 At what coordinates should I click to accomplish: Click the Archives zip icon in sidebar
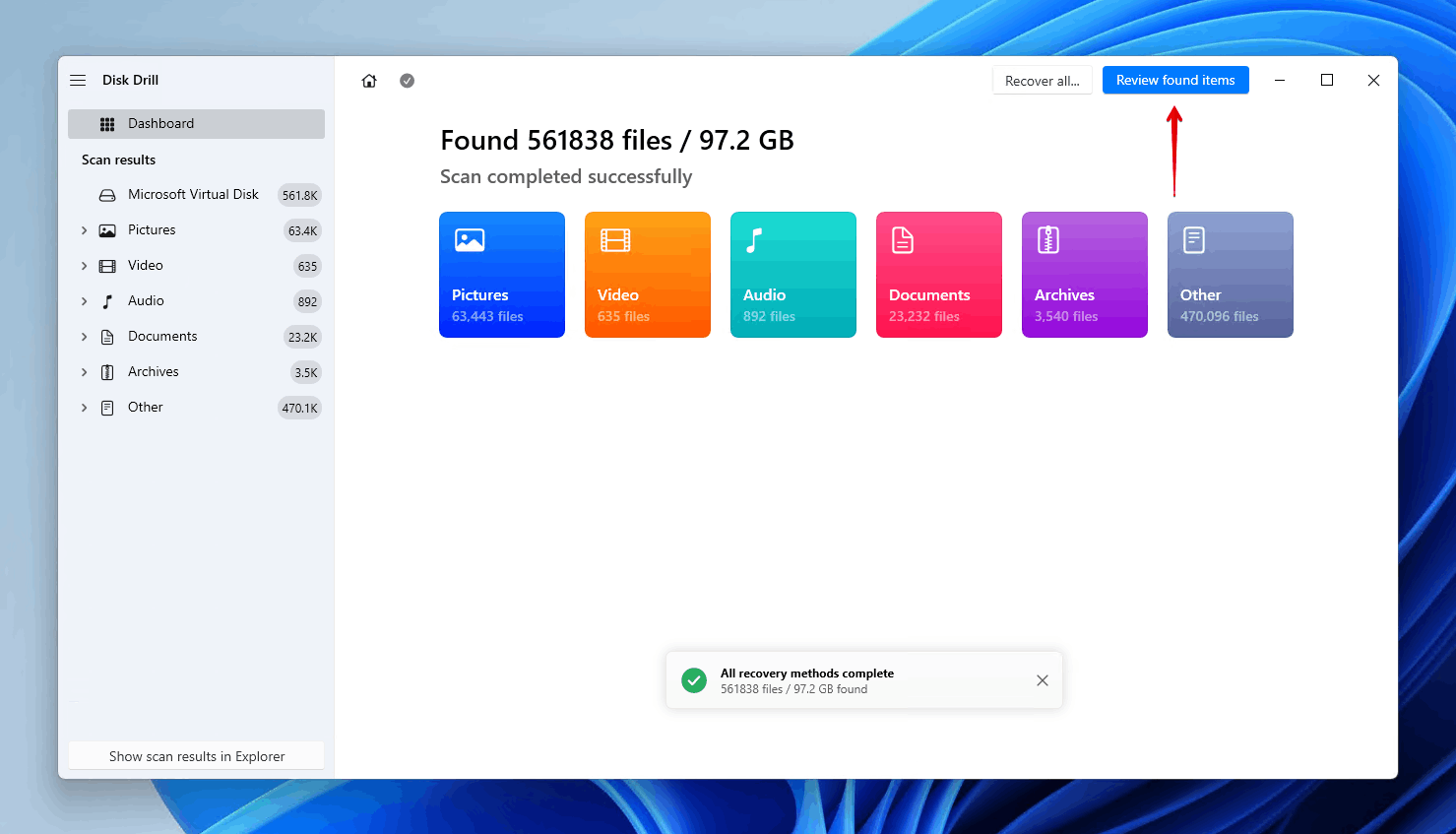(x=107, y=372)
